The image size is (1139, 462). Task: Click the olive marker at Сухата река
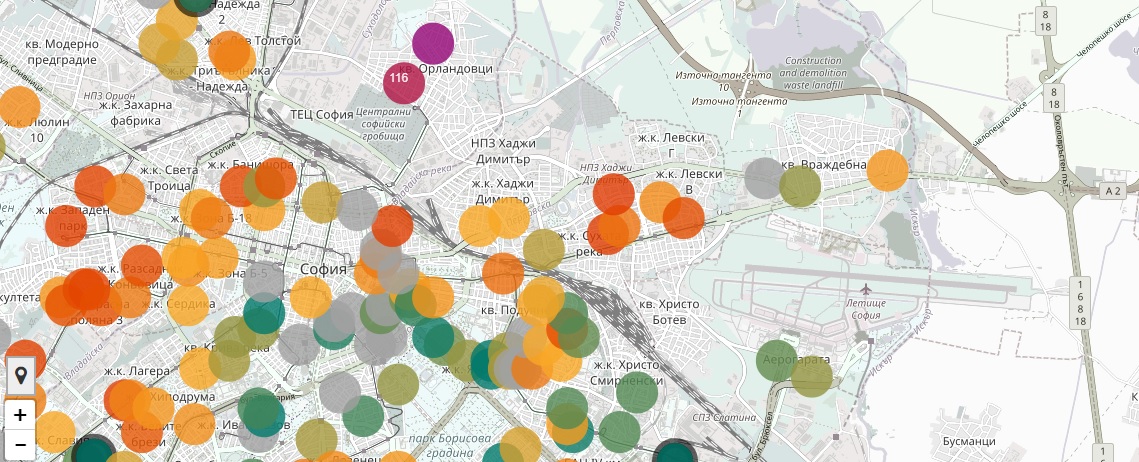pyautogui.click(x=543, y=250)
